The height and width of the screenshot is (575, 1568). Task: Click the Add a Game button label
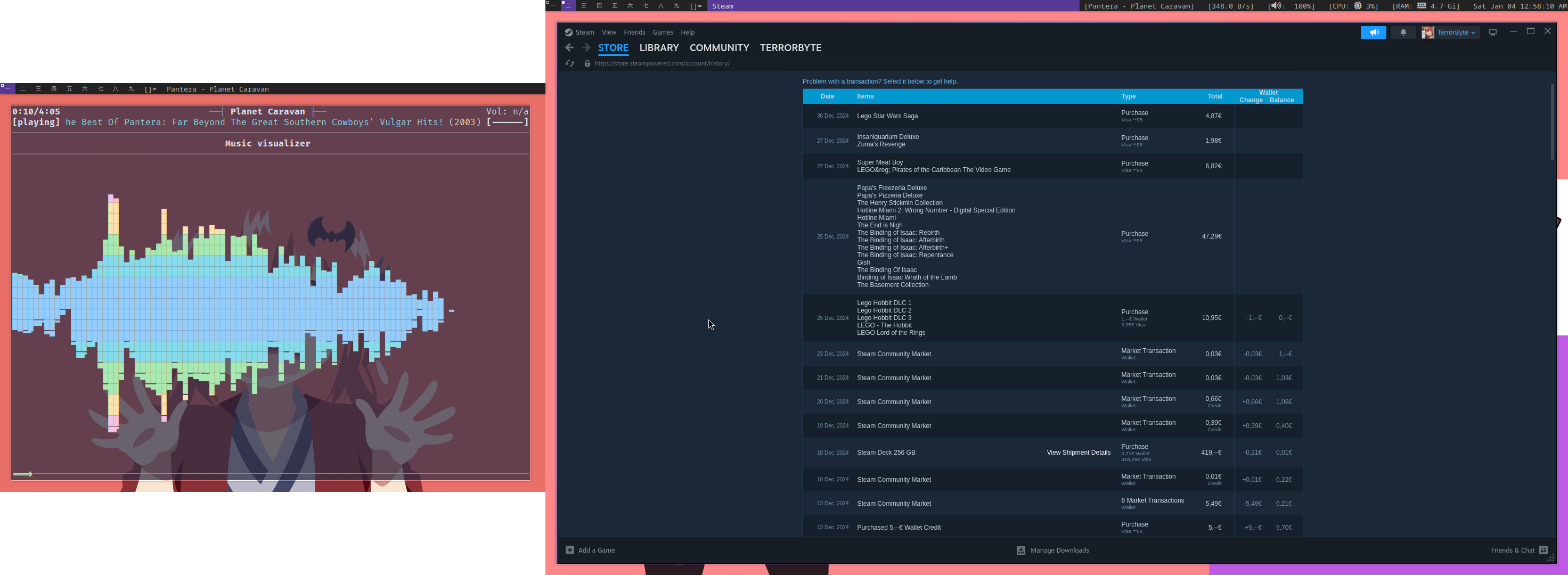[596, 550]
